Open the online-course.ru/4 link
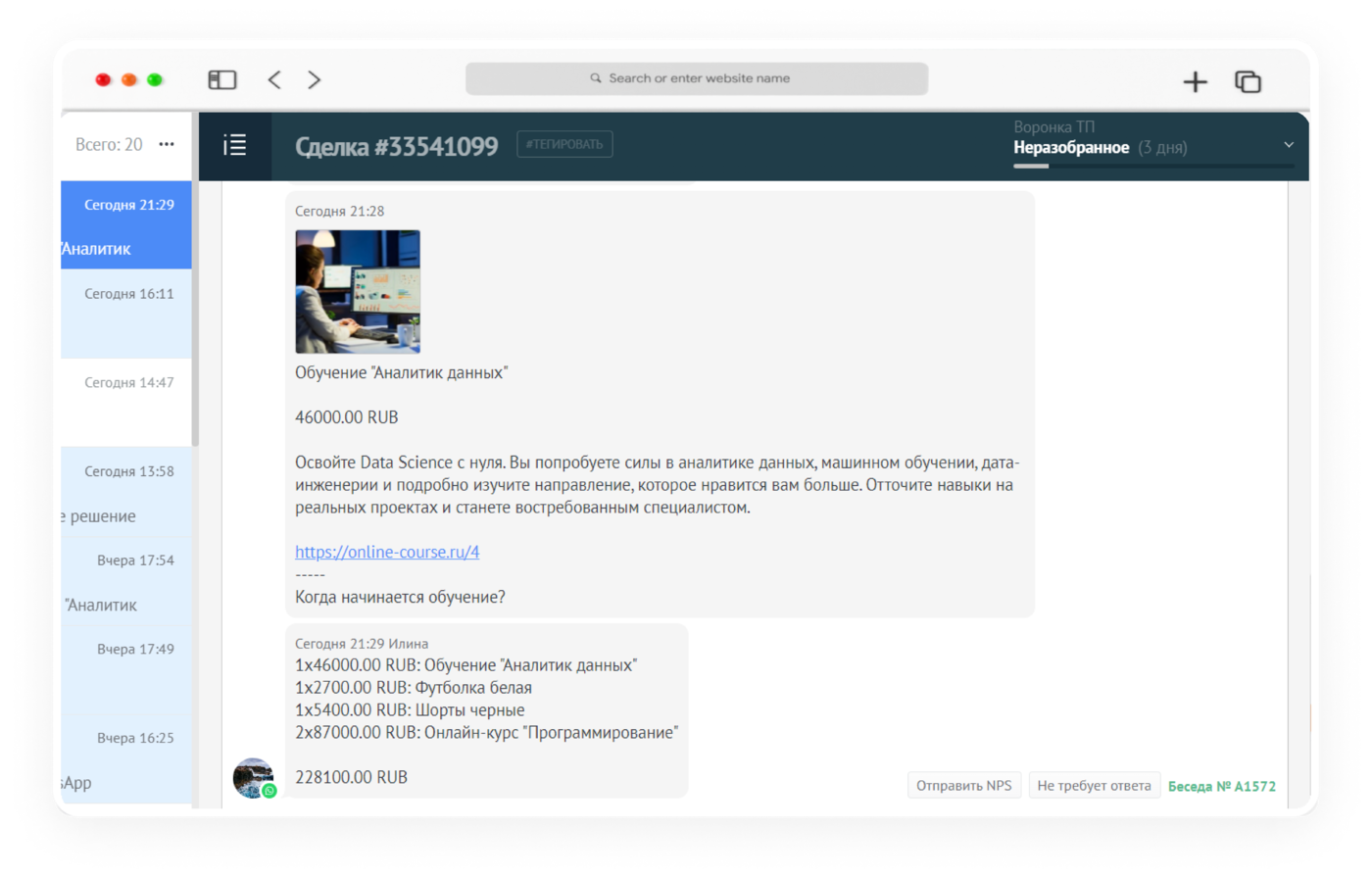The image size is (1372, 876). [387, 552]
